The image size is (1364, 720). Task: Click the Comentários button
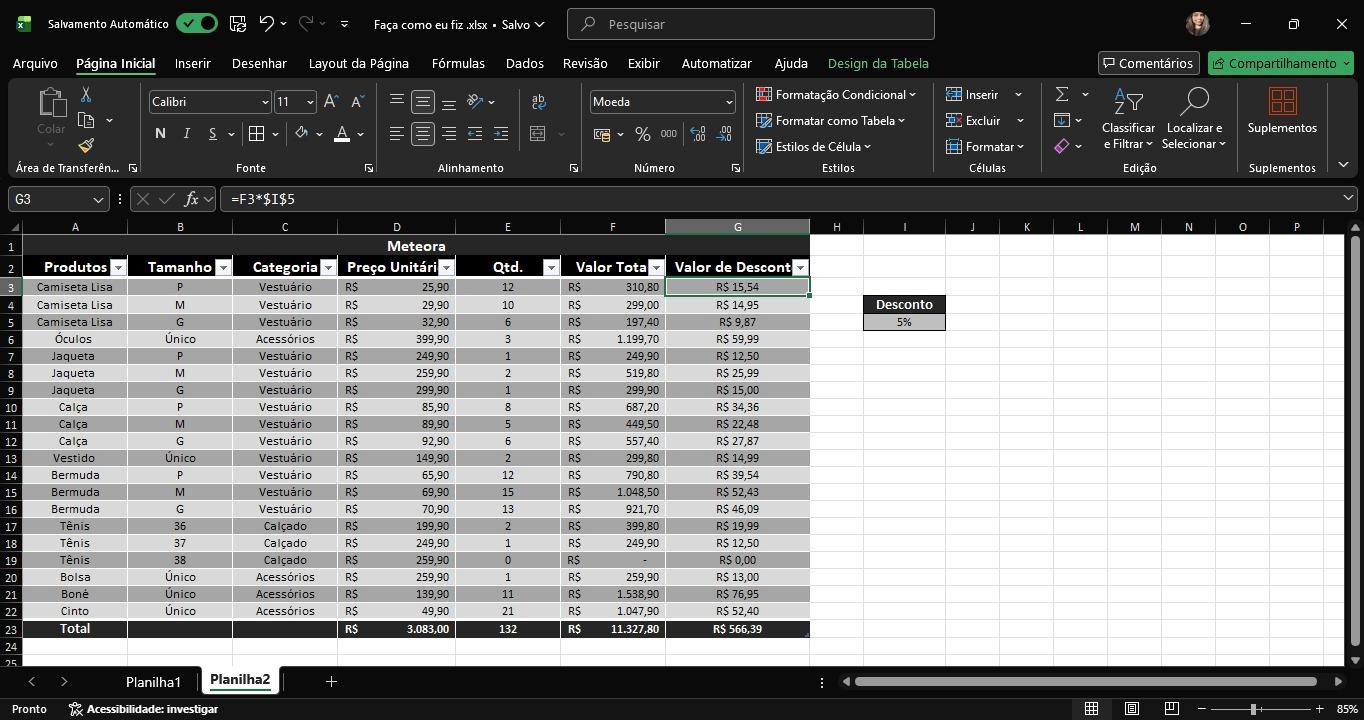pyautogui.click(x=1148, y=63)
